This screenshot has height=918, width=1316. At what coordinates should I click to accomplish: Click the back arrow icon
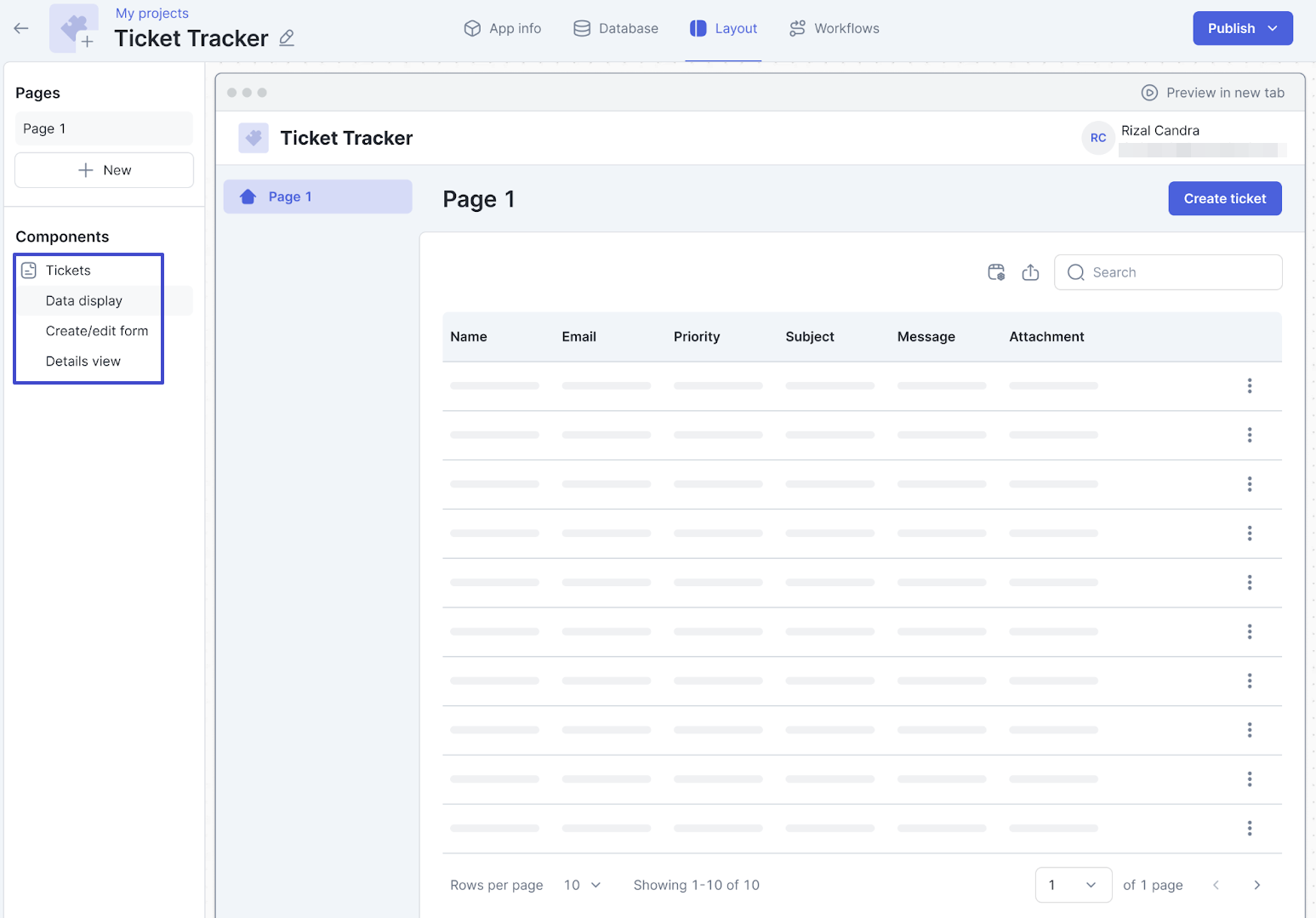coord(21,28)
